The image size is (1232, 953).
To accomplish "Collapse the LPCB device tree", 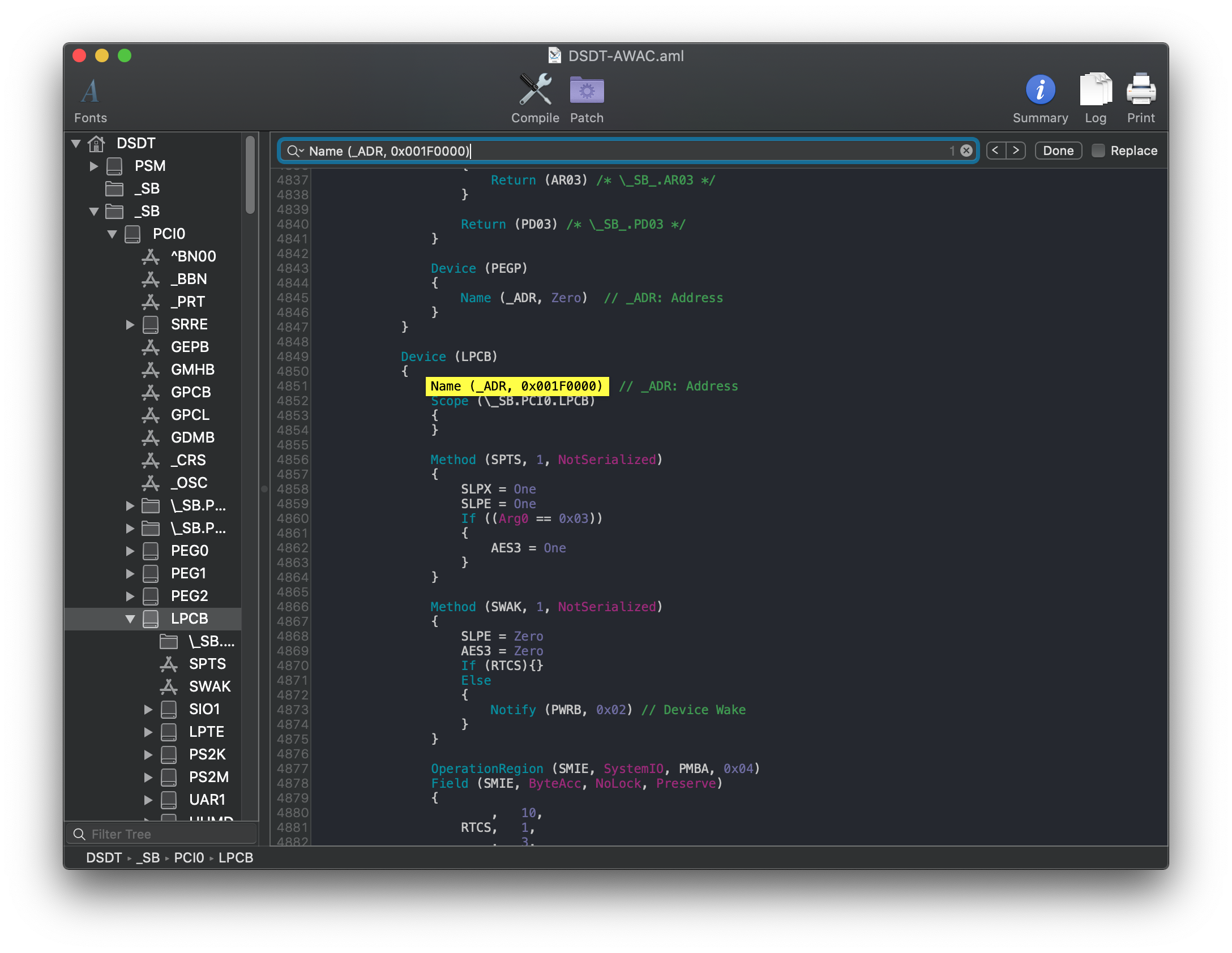I will click(131, 619).
